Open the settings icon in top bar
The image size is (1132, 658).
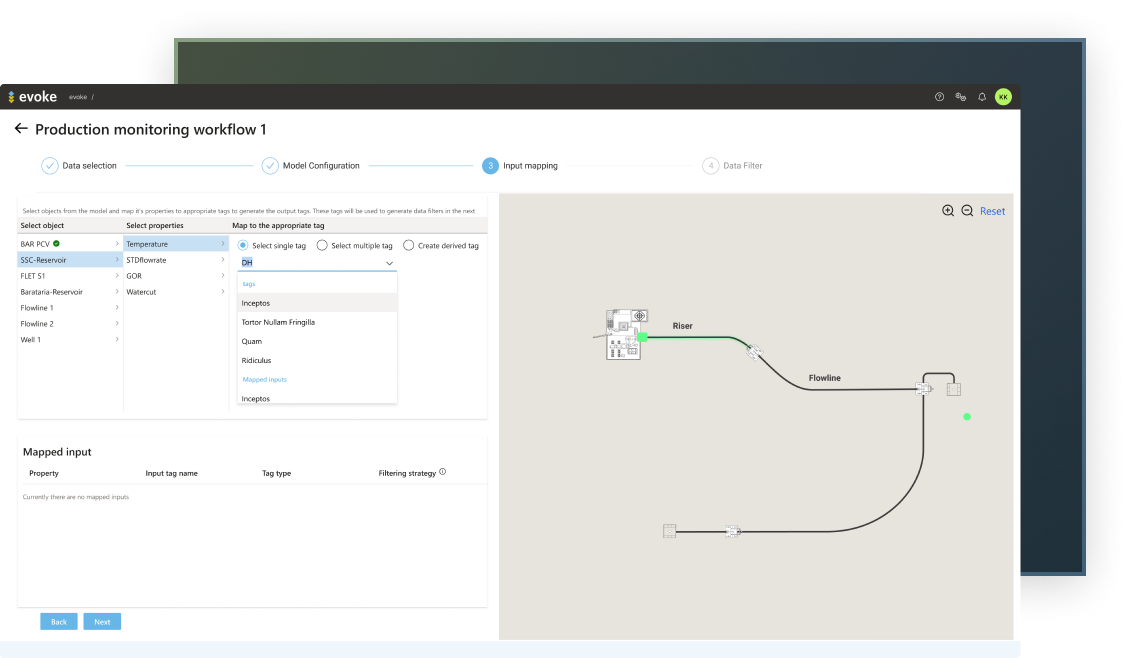coord(960,97)
